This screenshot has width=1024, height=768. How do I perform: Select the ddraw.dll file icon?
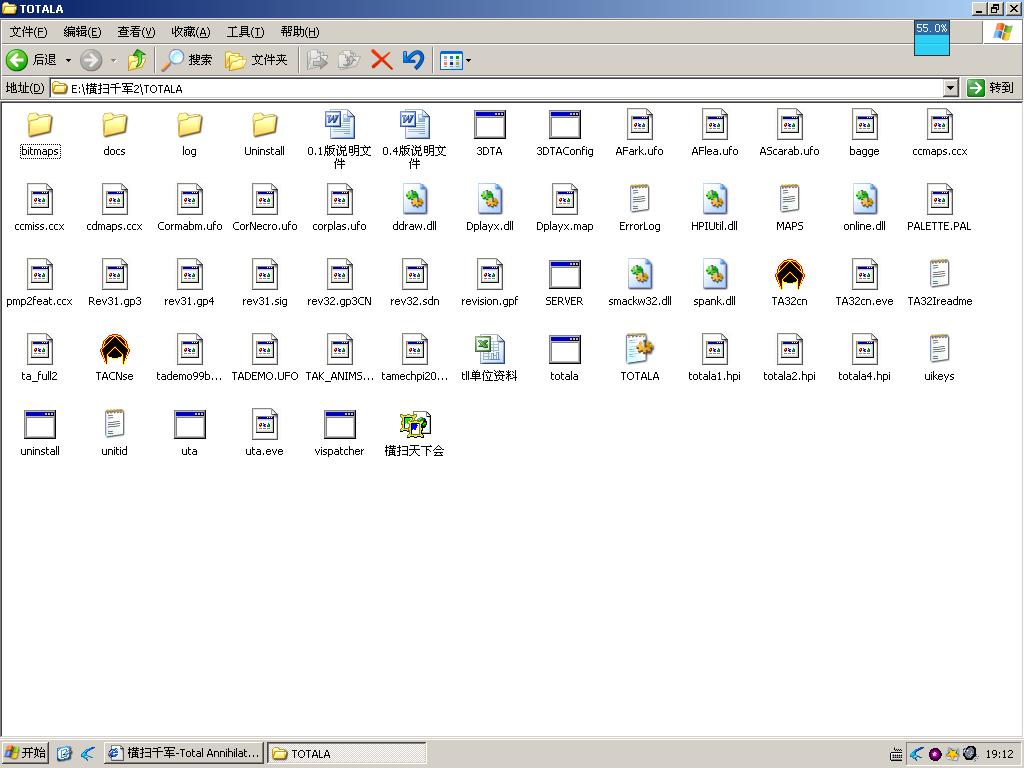coord(414,200)
